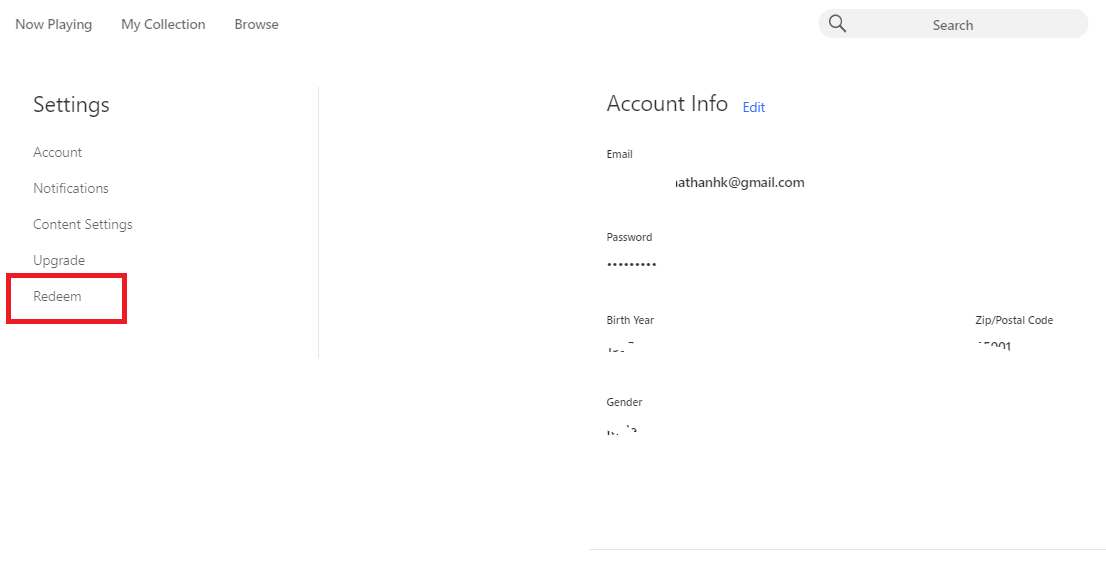Viewport: 1106px width, 586px height.
Task: Click the Zip/Postal Code label
Action: (1014, 320)
